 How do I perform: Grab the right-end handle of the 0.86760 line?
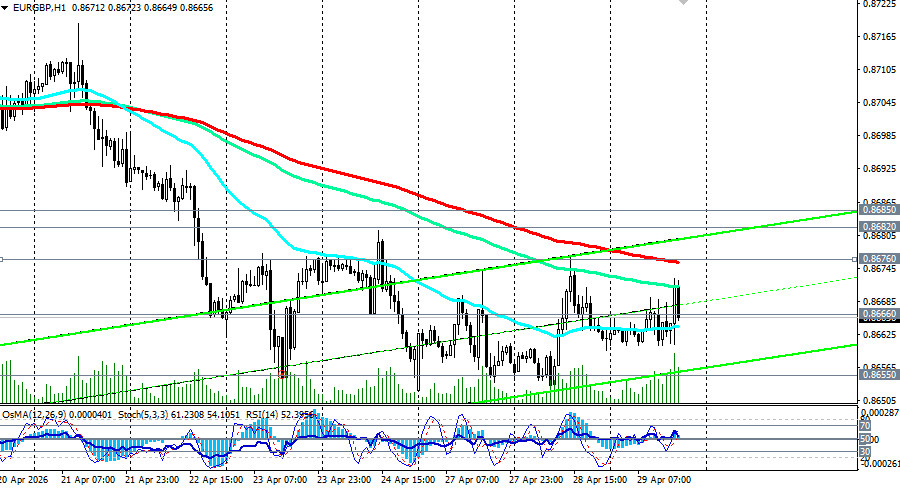(x=855, y=260)
